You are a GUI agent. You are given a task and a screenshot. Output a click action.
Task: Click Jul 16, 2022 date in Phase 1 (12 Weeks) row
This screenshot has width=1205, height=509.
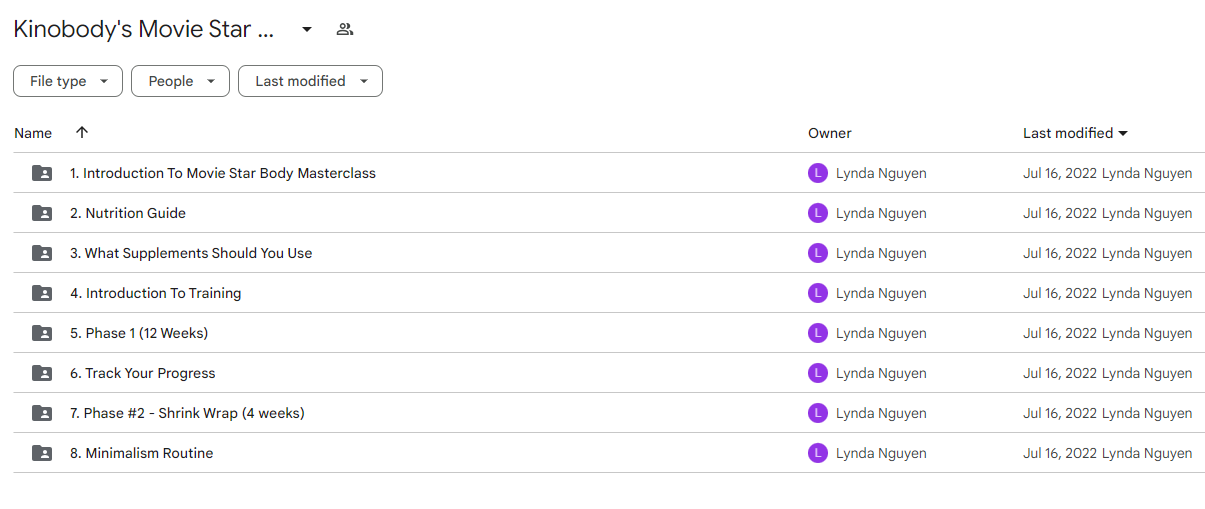coord(1060,333)
